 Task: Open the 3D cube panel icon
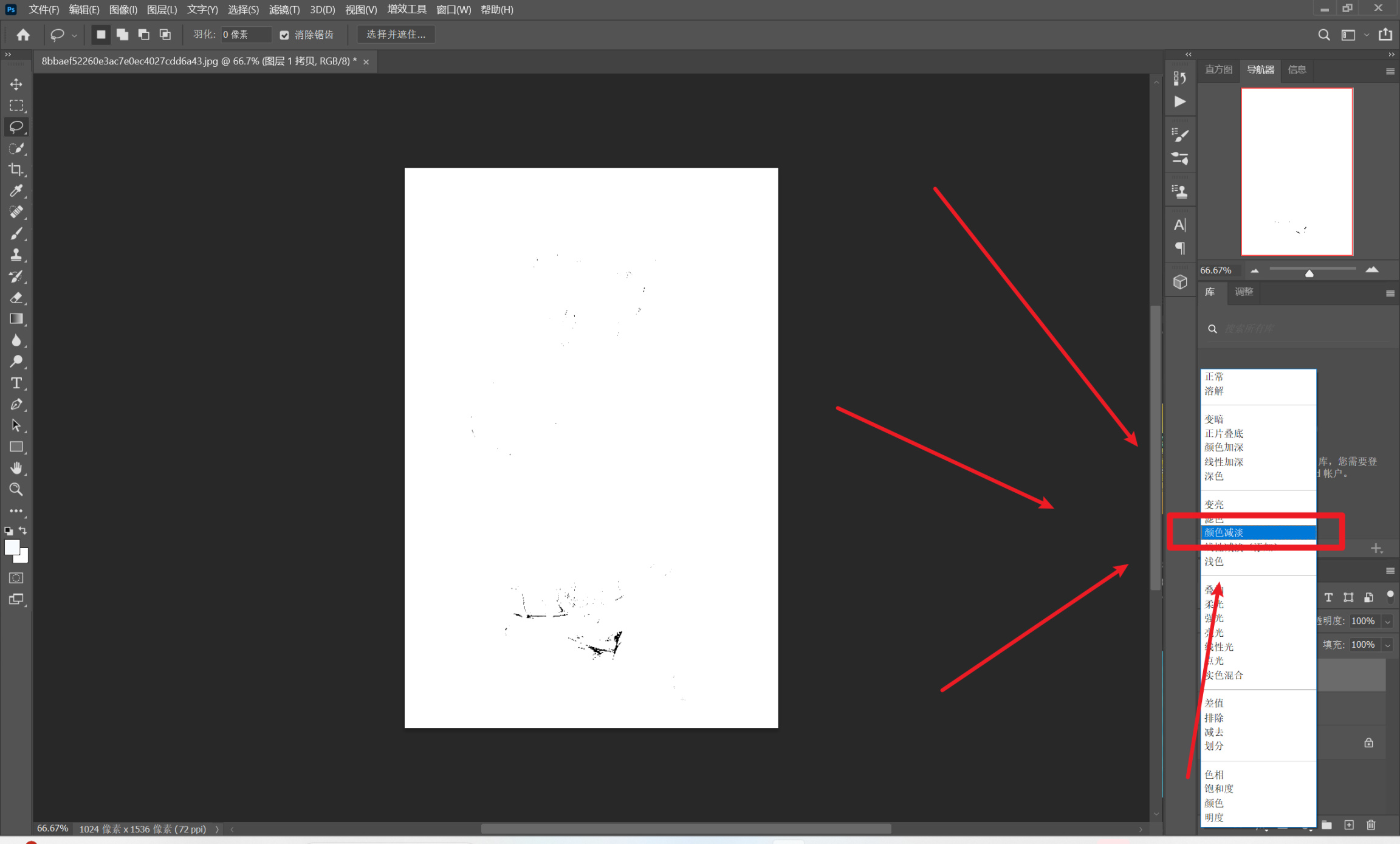pyautogui.click(x=1179, y=282)
